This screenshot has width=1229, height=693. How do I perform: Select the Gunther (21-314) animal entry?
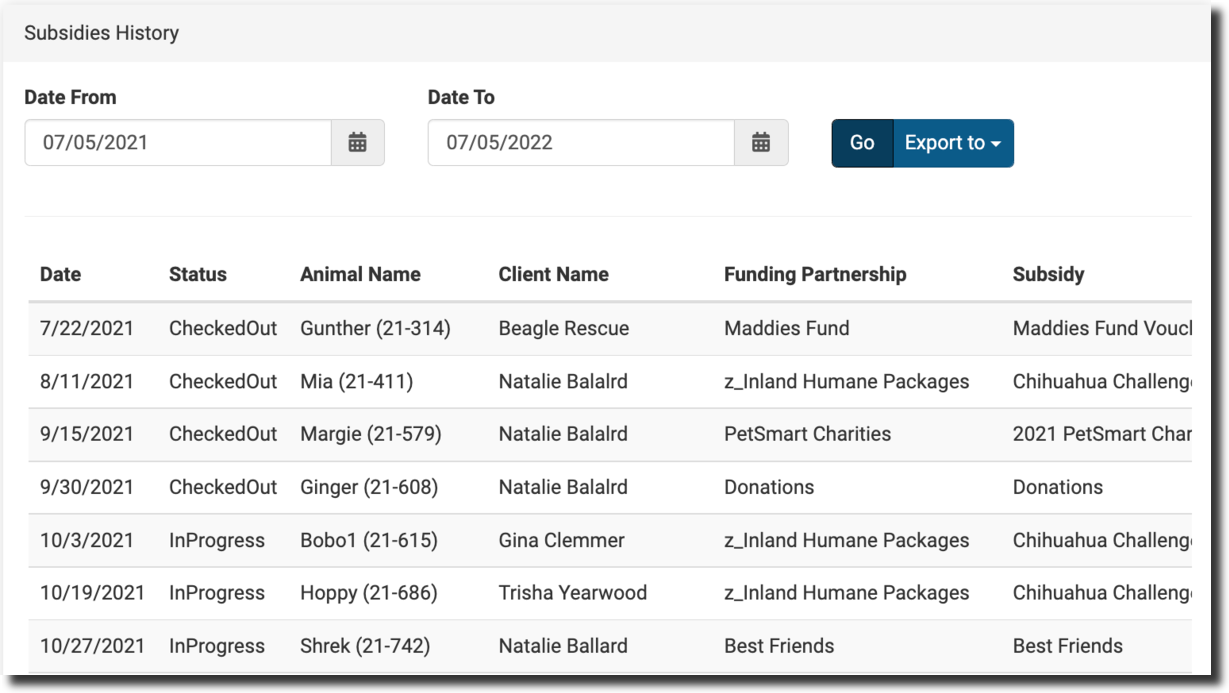point(375,328)
